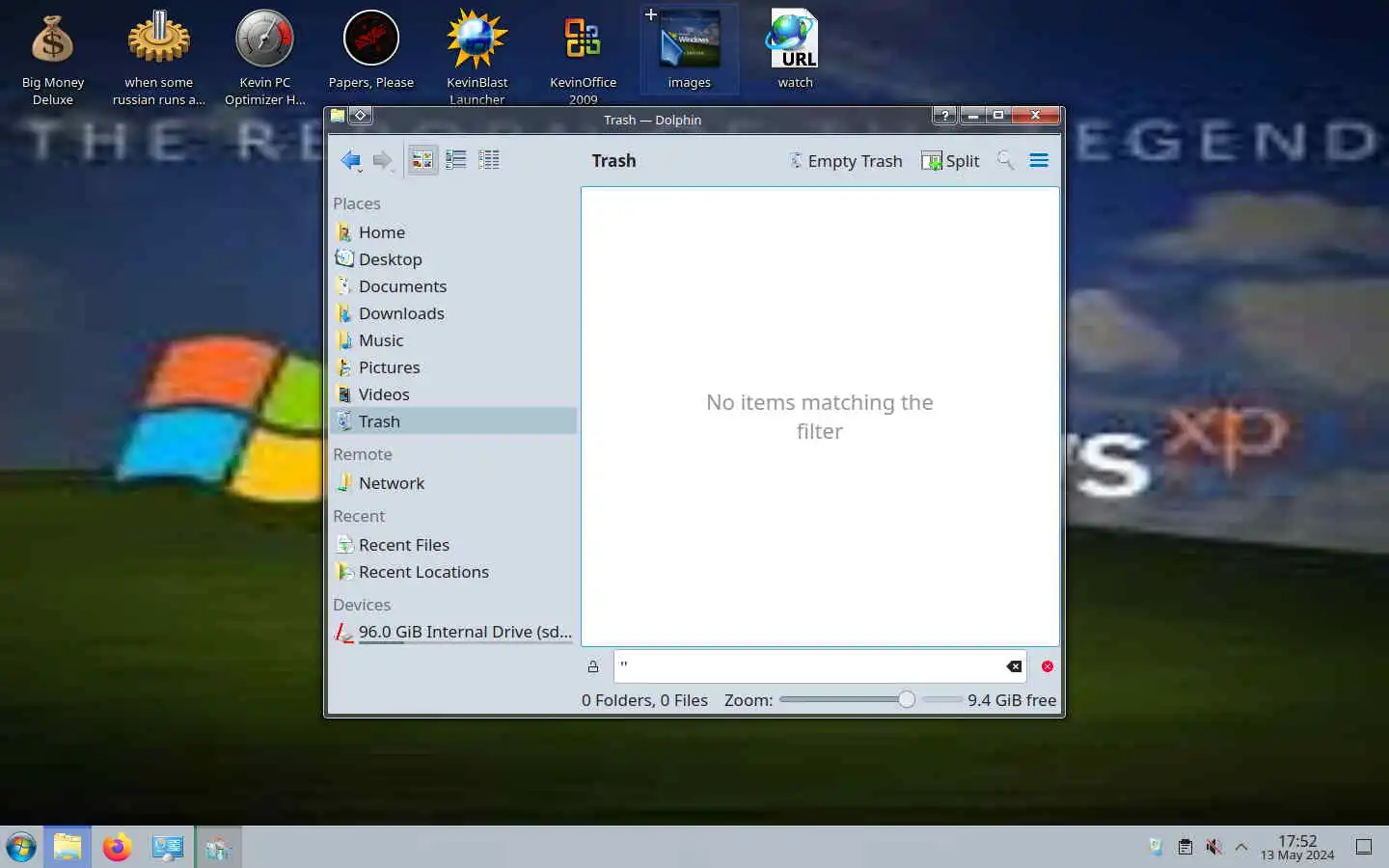Screen dimensions: 1389x868
Task: Launch Firefox from the taskbar
Action: click(x=118, y=848)
